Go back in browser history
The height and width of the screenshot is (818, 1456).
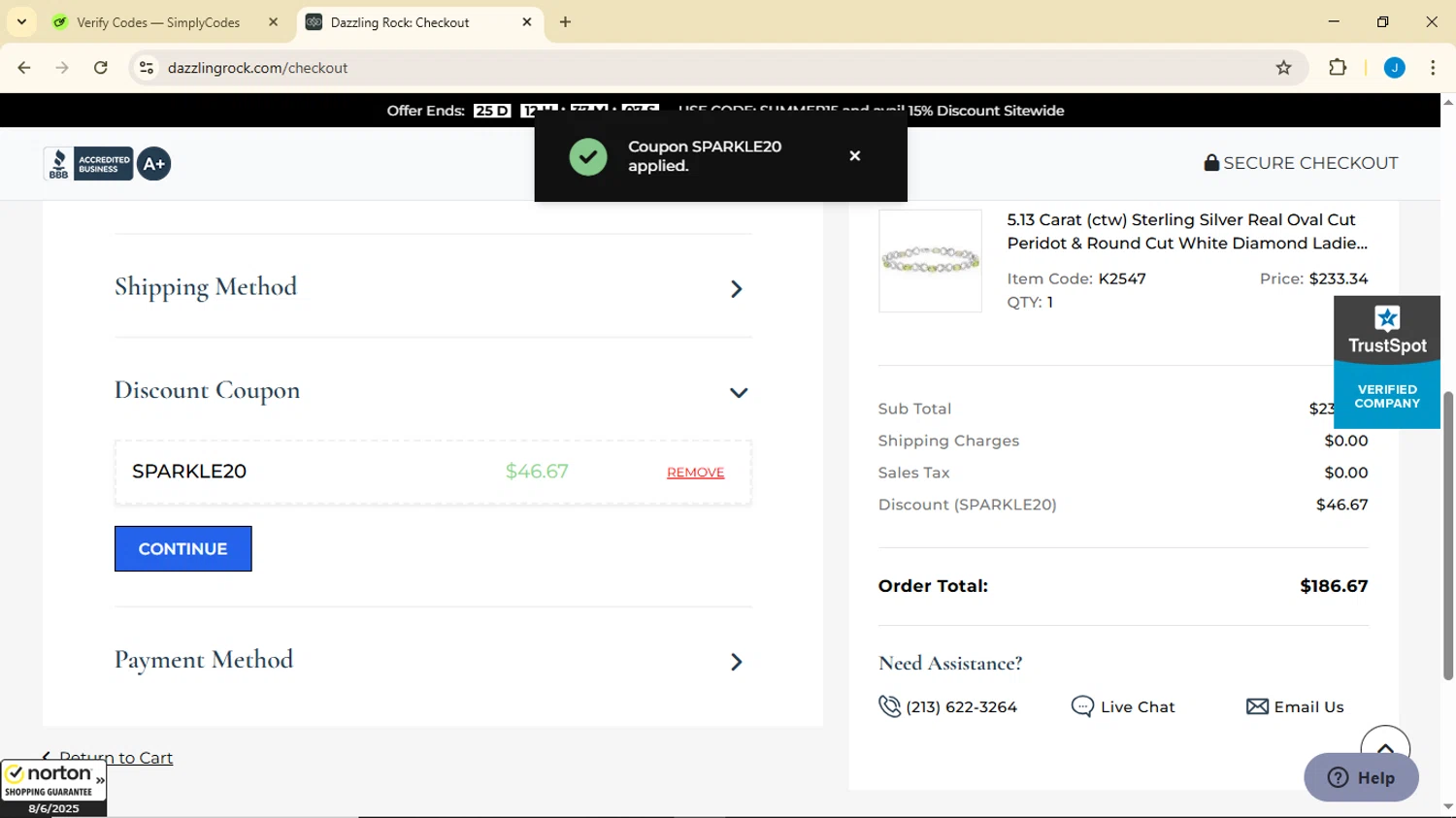tap(24, 68)
